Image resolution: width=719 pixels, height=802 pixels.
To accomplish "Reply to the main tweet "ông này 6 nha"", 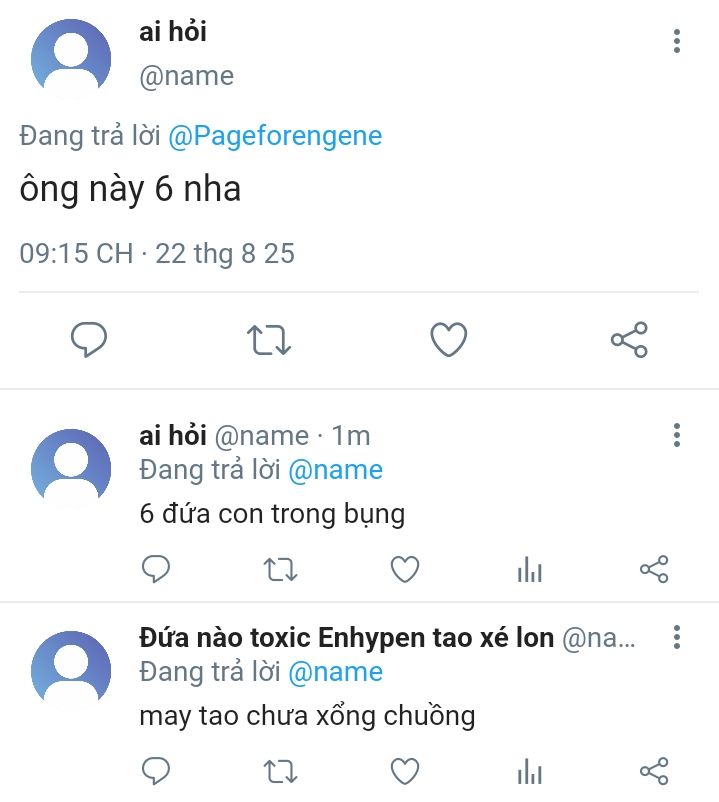I will pyautogui.click(x=89, y=341).
